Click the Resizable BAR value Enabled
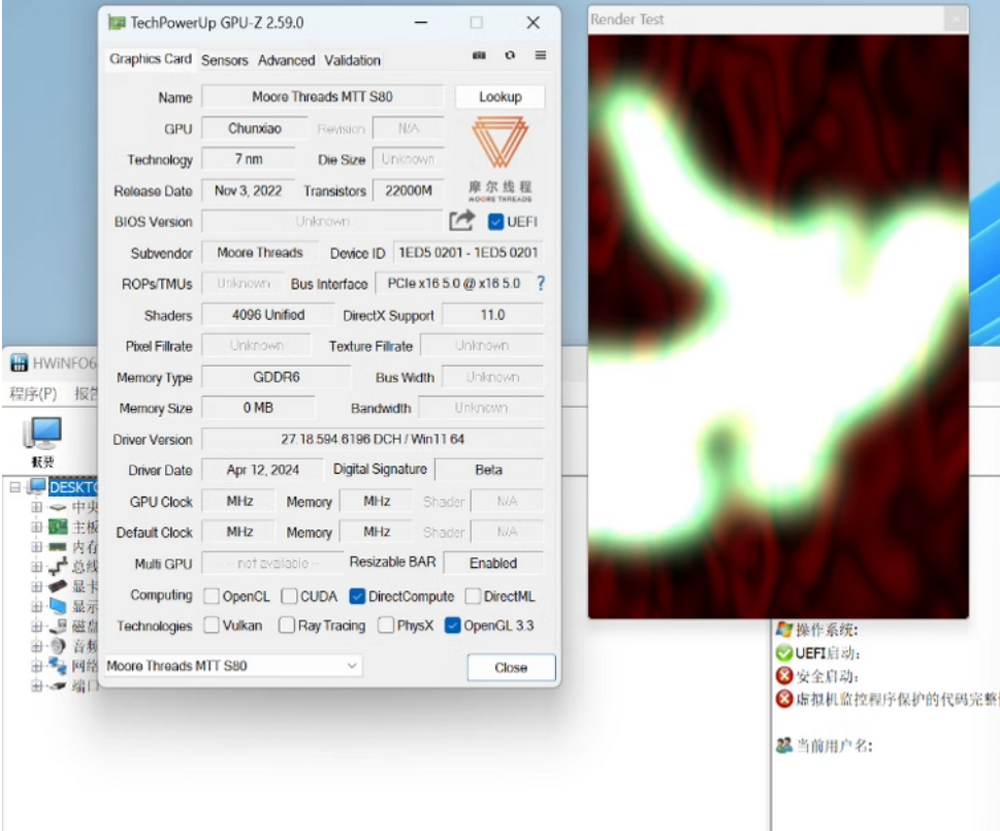 (x=493, y=563)
